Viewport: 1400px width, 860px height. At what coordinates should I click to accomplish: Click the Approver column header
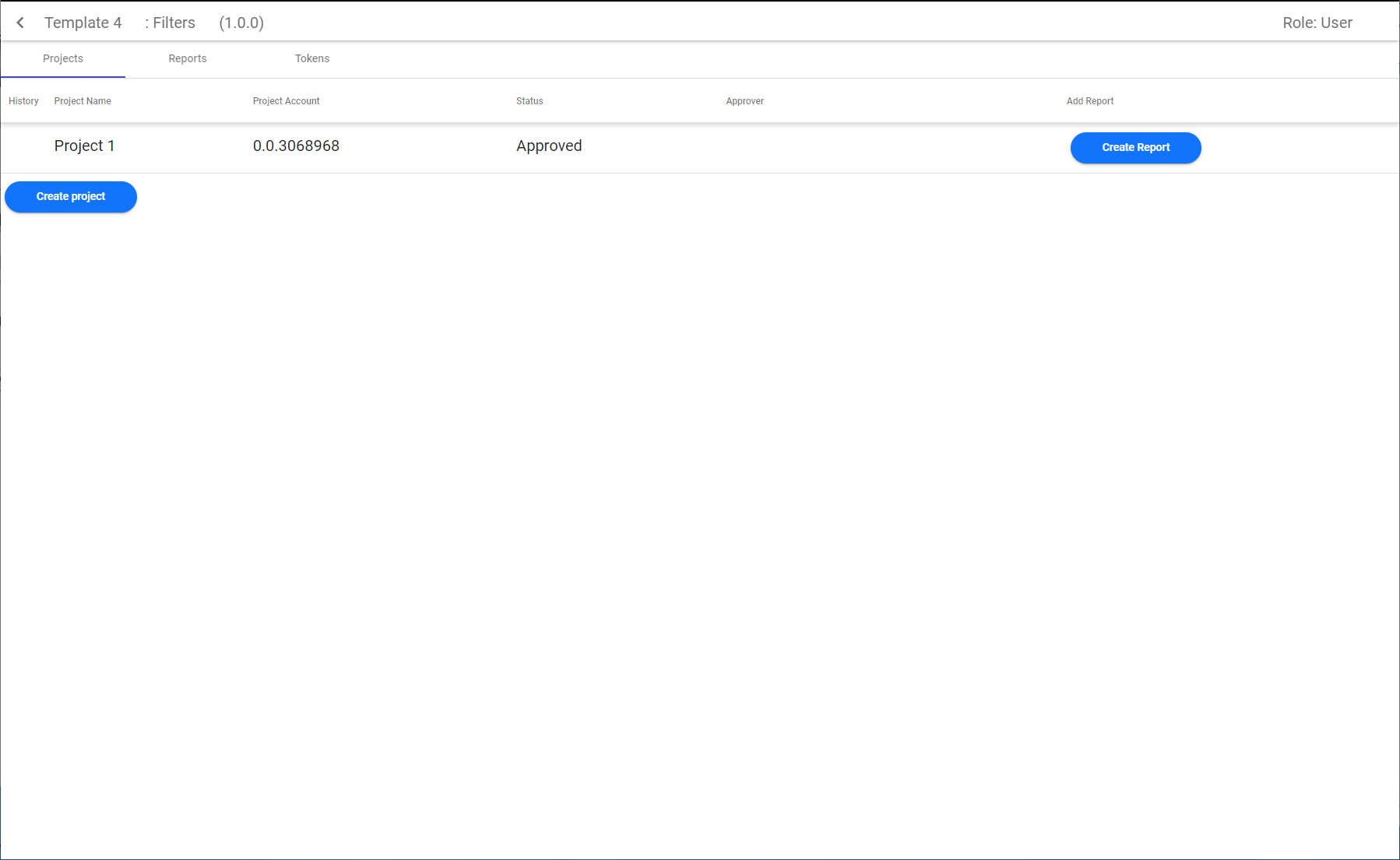click(x=744, y=101)
